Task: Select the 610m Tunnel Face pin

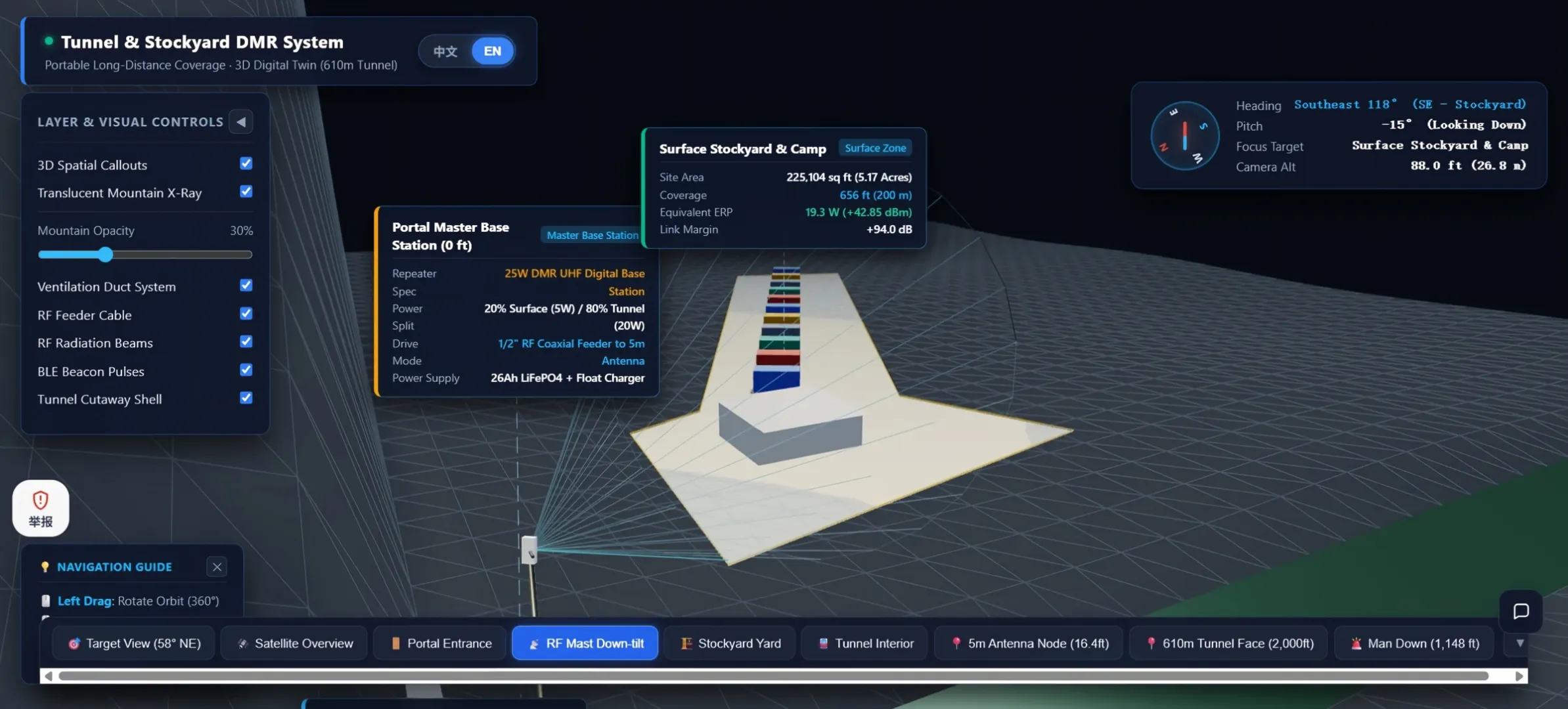Action: click(x=1229, y=643)
